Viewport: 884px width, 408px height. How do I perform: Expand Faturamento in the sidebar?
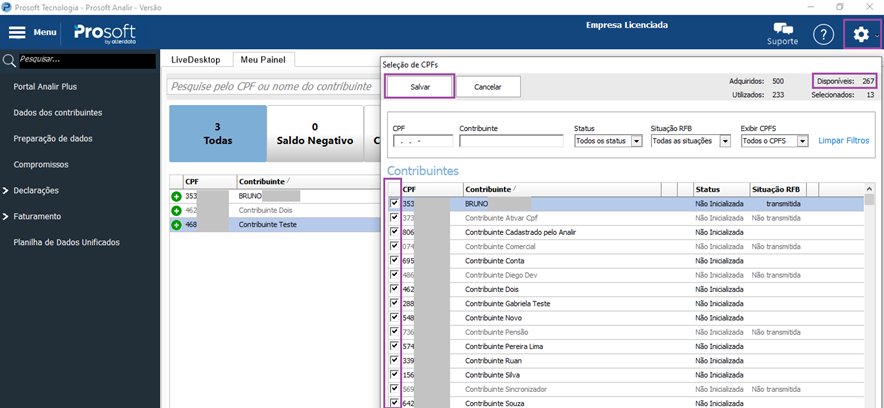6,216
